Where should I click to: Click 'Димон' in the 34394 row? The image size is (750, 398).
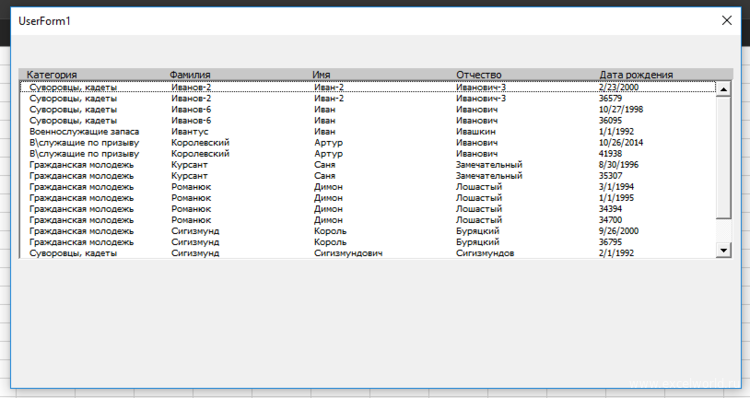[x=328, y=209]
